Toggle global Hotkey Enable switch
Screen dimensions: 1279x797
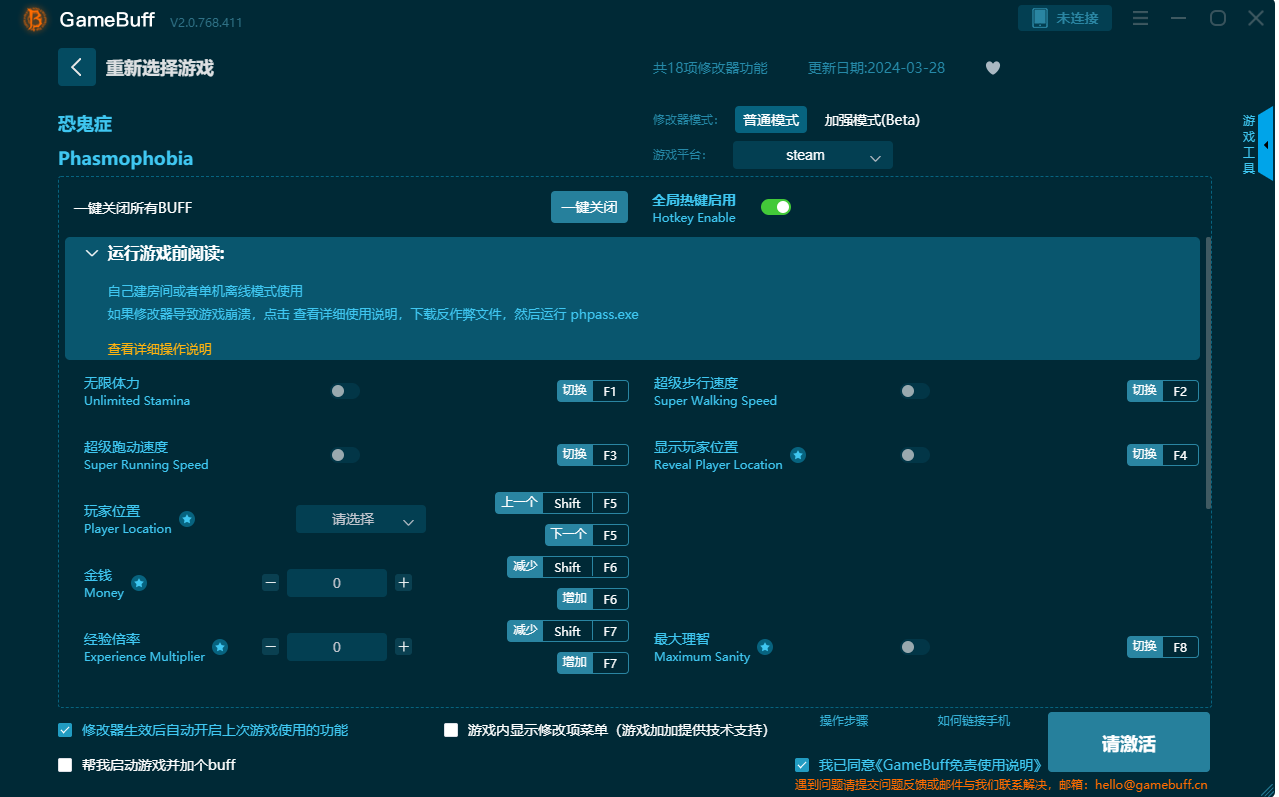click(x=776, y=207)
